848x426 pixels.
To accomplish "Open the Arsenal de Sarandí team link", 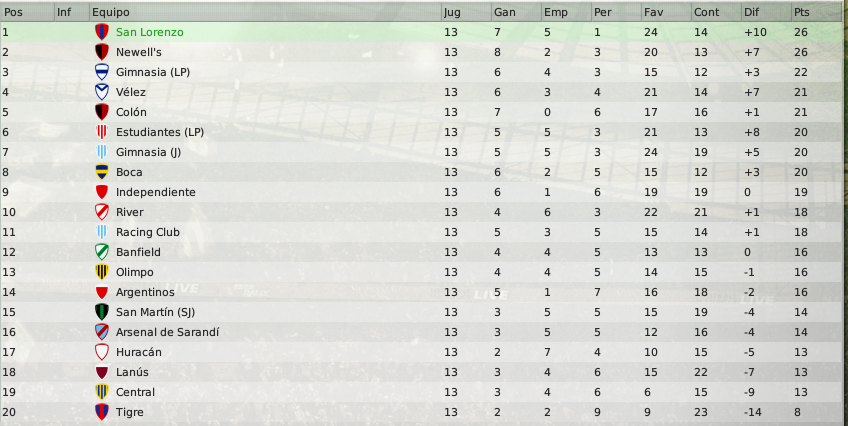I will [x=168, y=332].
